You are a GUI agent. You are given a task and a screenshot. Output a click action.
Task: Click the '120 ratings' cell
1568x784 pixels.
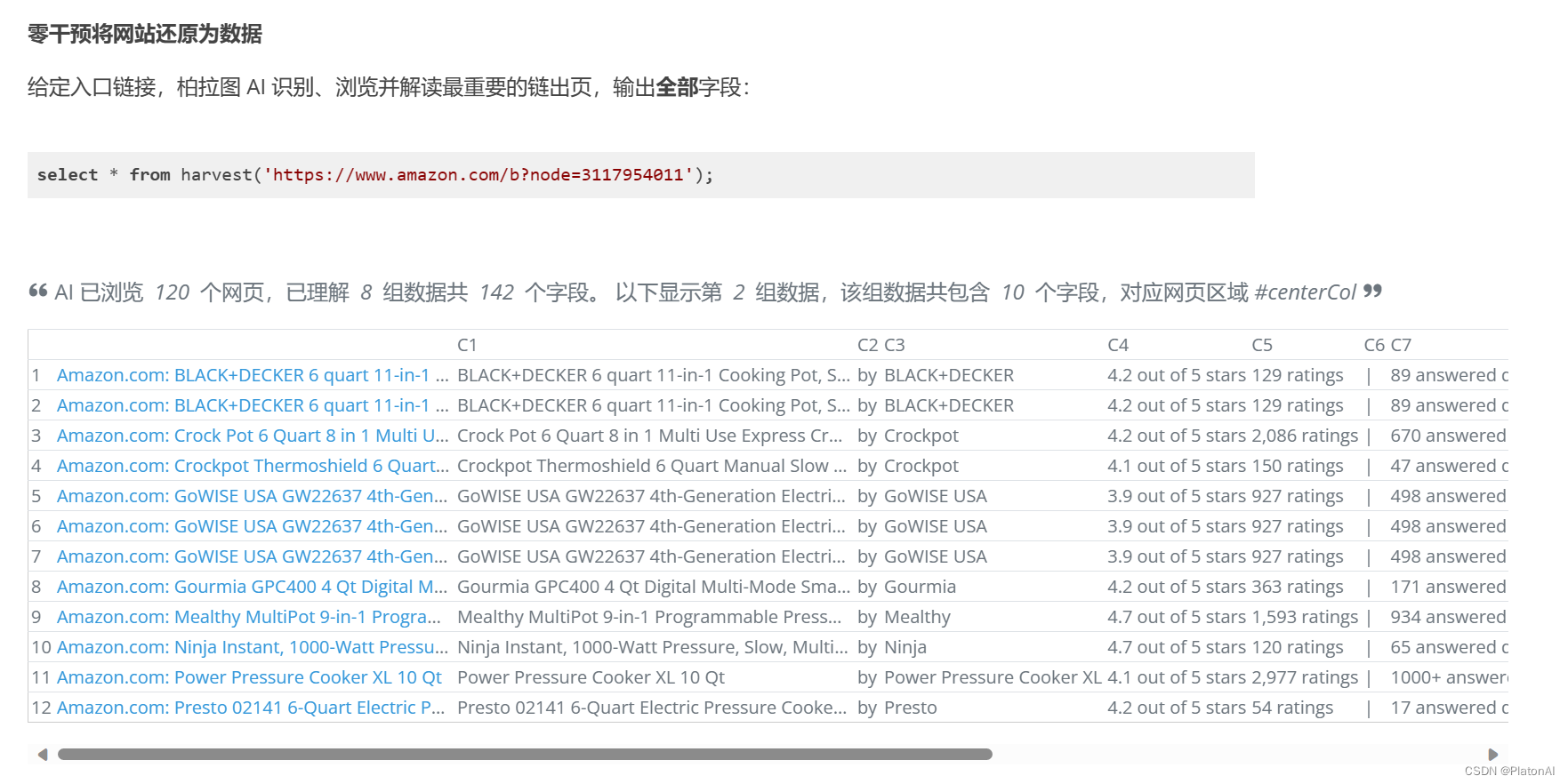tap(1298, 647)
